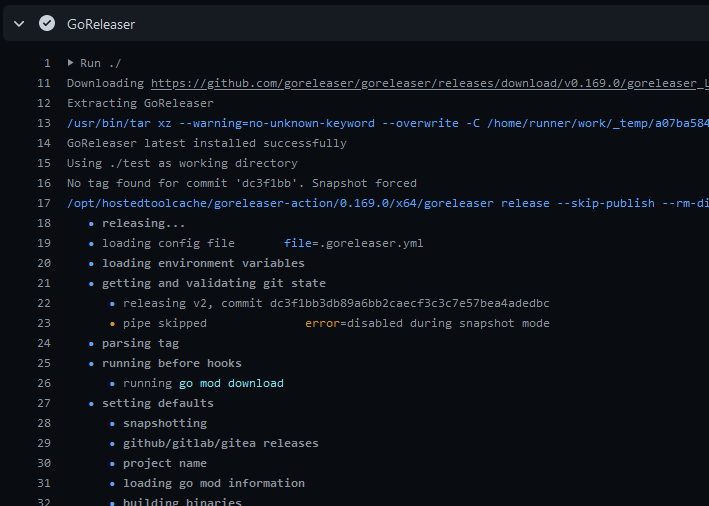Click "No tag found for commit" line
The width and height of the screenshot is (709, 506).
point(241,183)
